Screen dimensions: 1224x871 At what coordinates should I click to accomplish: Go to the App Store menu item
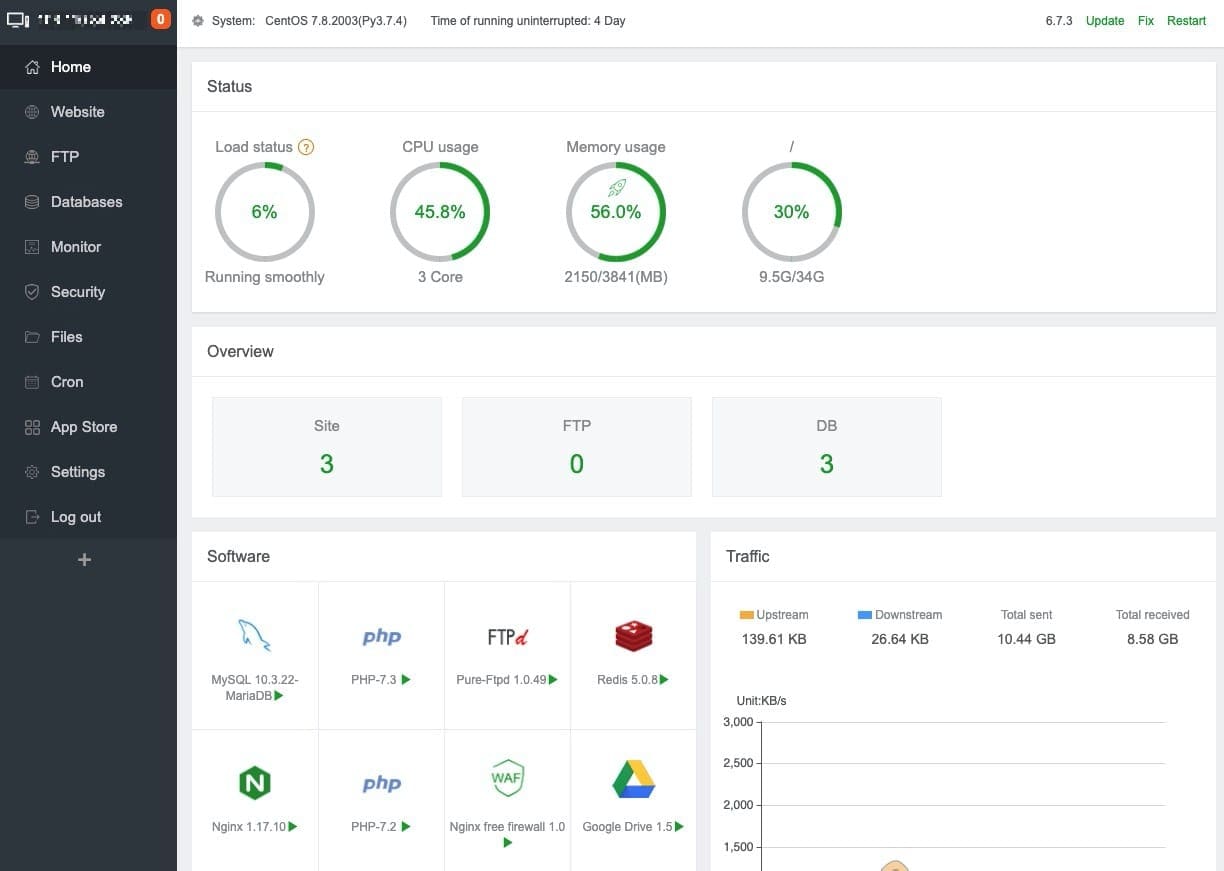coord(84,427)
